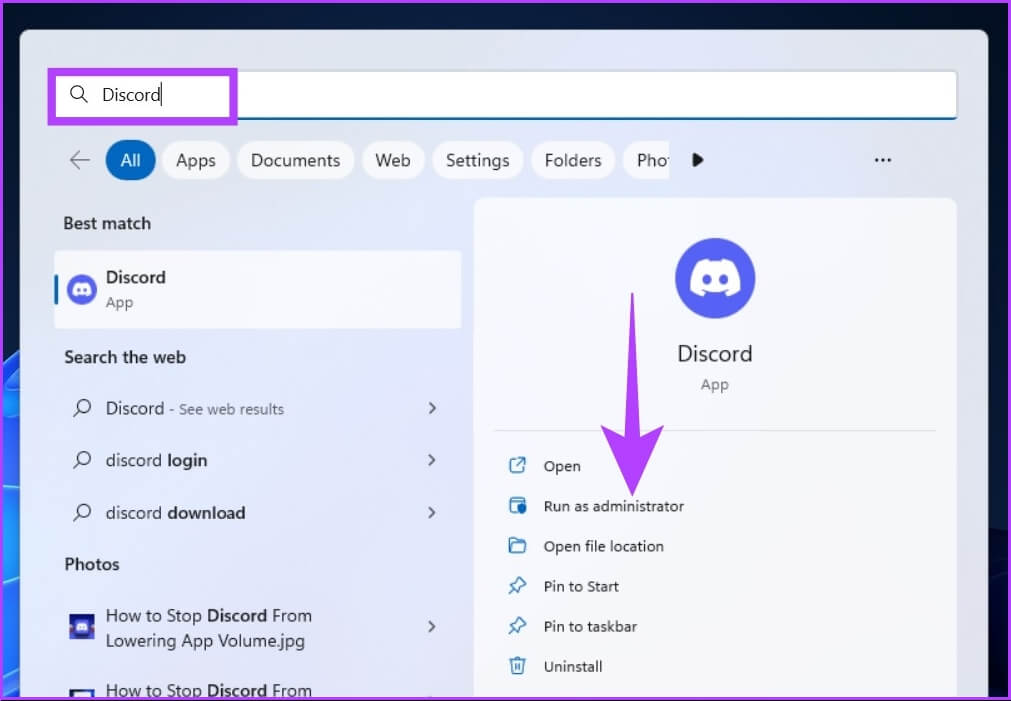Switch to the Documents filter
Image resolution: width=1011 pixels, height=701 pixels.
point(295,160)
